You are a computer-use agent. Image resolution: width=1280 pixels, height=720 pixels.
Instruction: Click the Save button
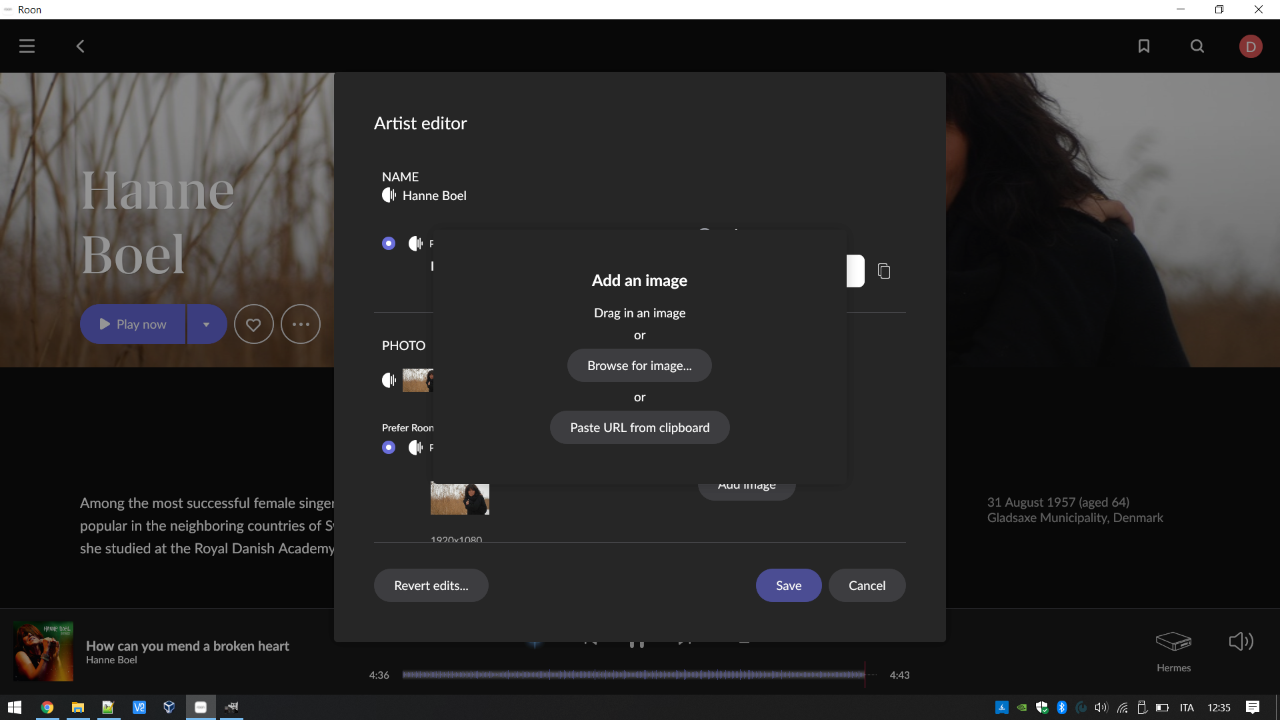tap(789, 585)
